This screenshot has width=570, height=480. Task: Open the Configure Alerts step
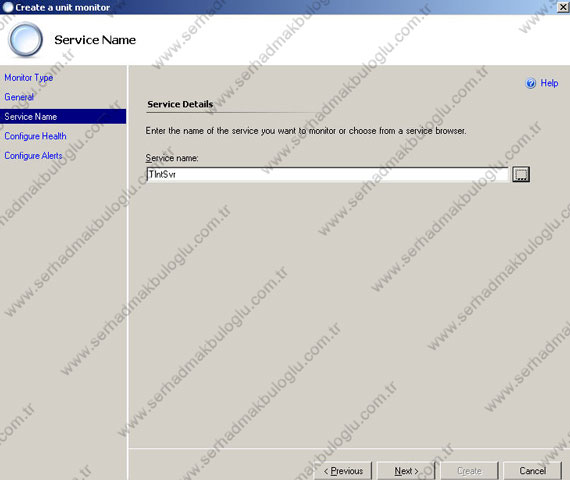[33, 156]
